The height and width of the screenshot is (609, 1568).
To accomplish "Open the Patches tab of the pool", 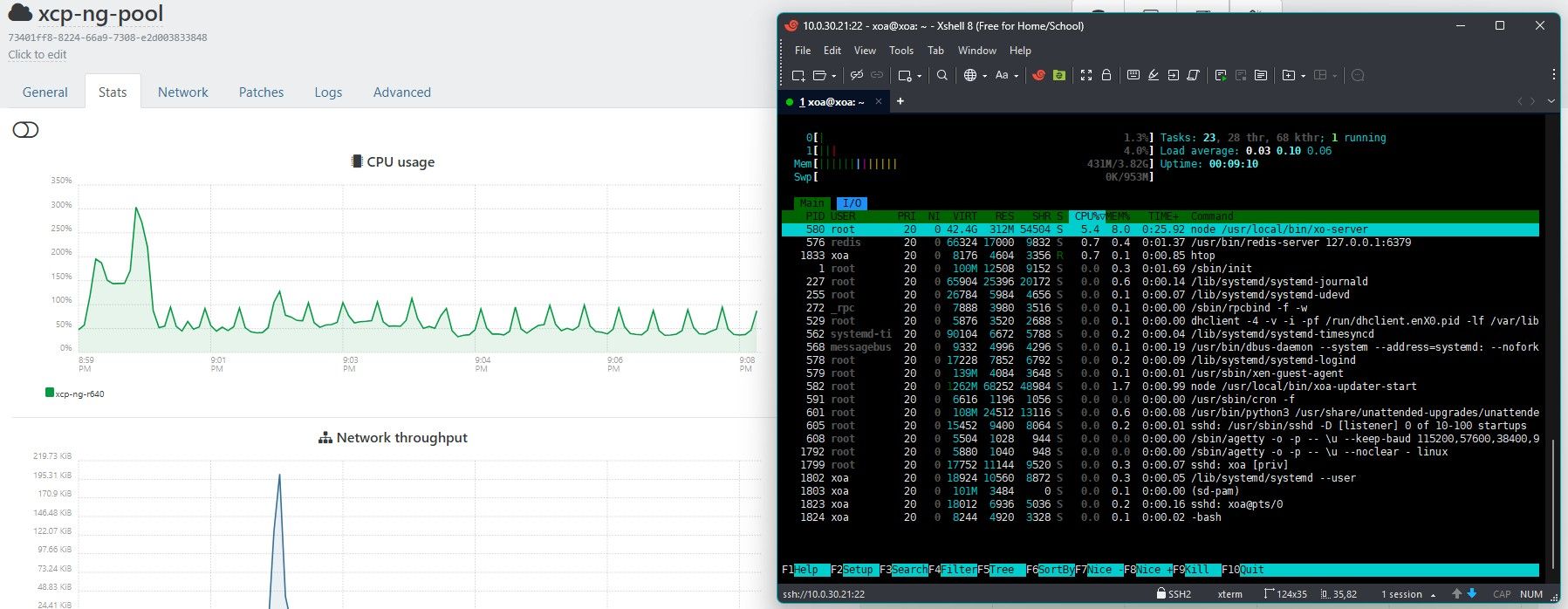I will (261, 92).
